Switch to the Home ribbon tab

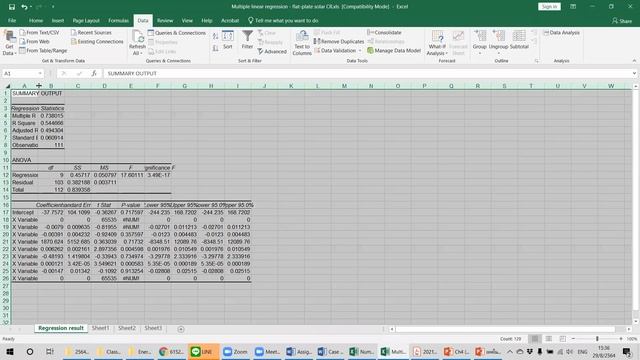click(36, 20)
